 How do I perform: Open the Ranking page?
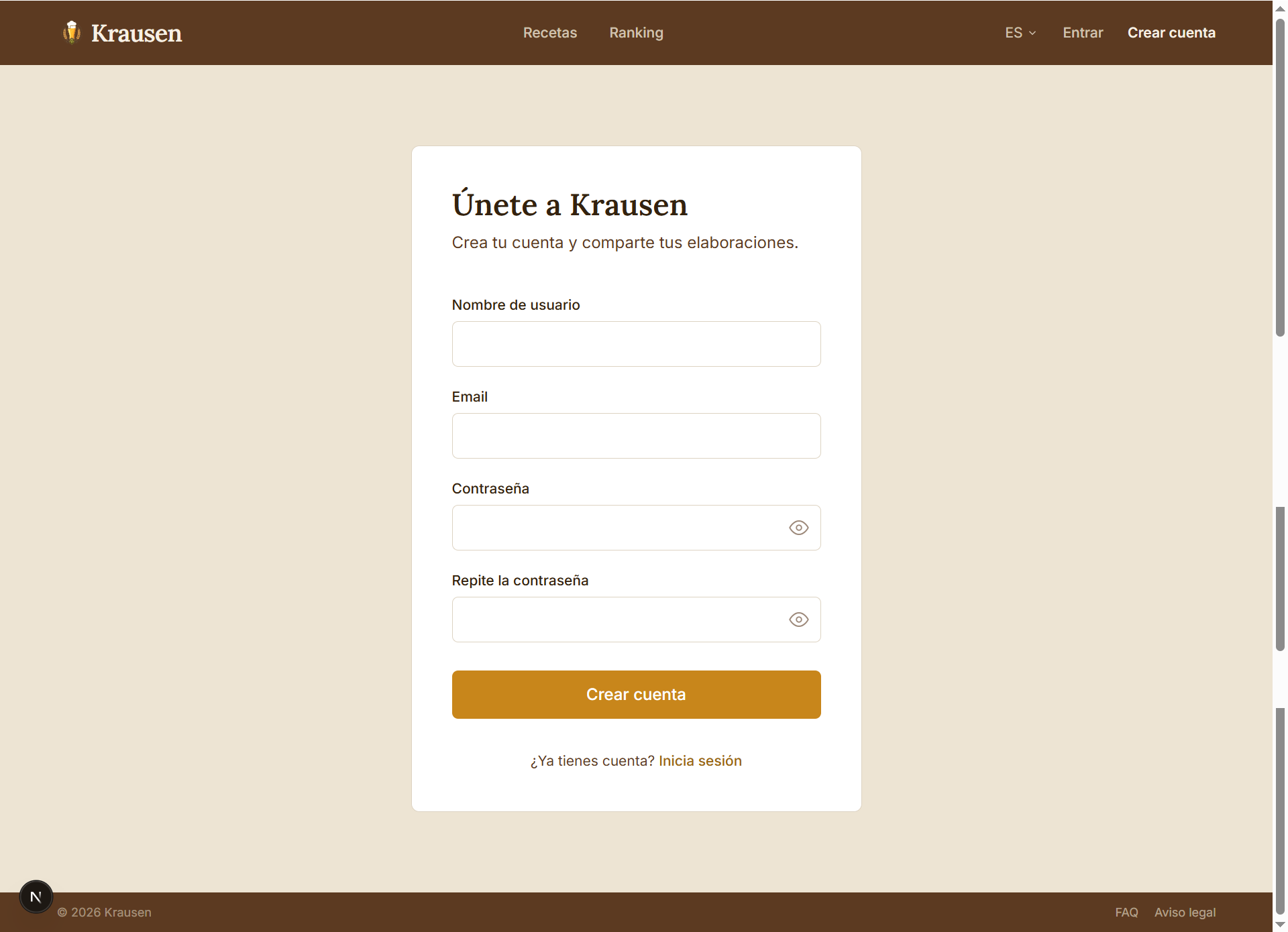(636, 33)
